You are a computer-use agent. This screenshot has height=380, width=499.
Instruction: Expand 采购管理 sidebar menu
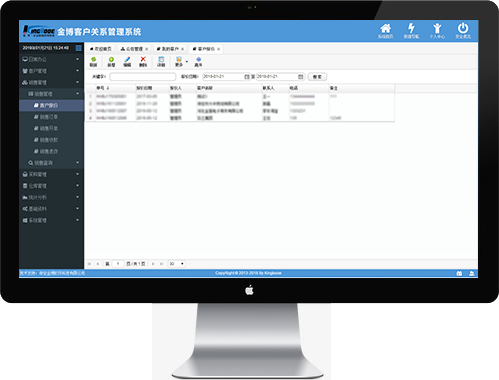pos(51,174)
